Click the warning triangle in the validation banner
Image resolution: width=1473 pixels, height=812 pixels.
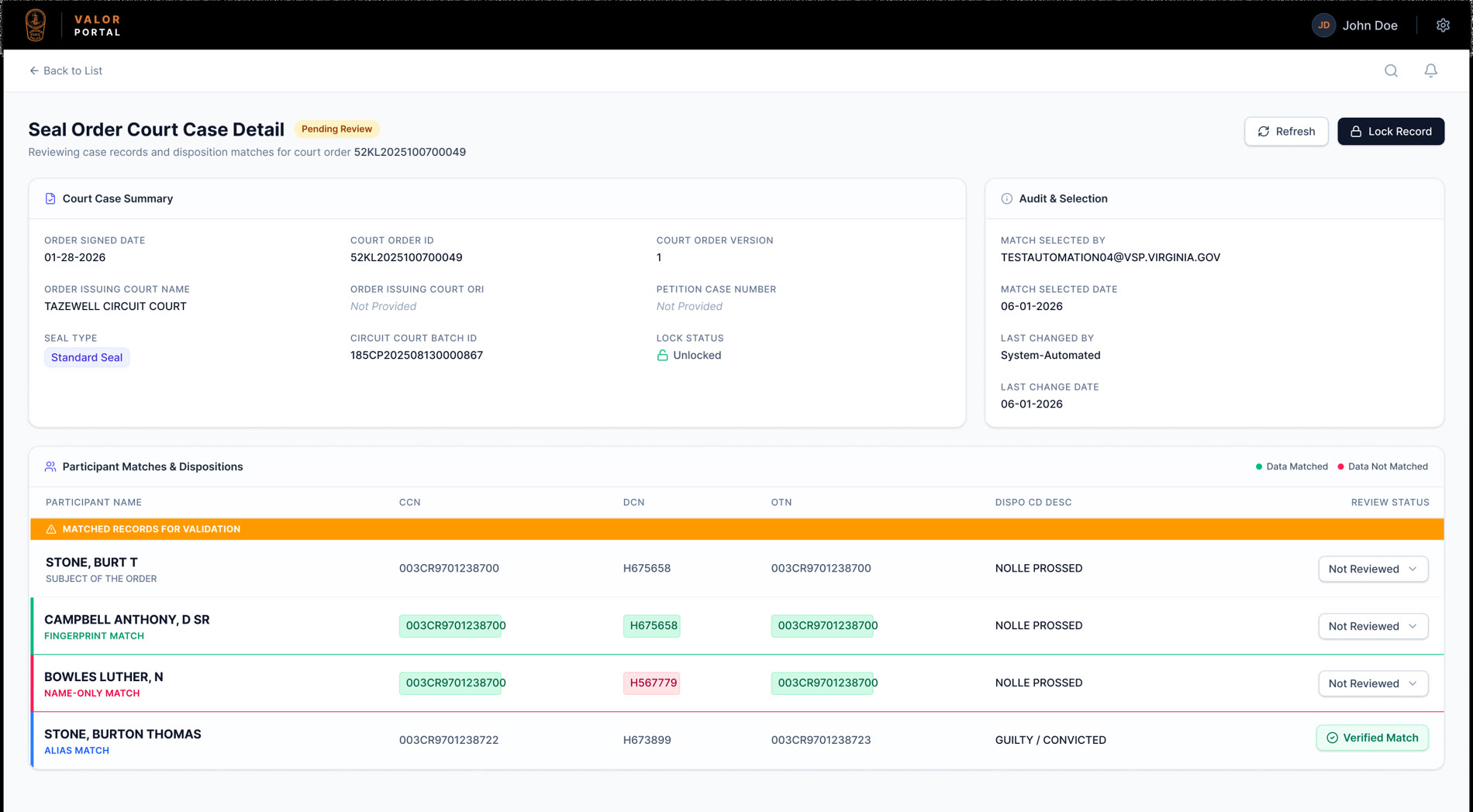point(51,529)
